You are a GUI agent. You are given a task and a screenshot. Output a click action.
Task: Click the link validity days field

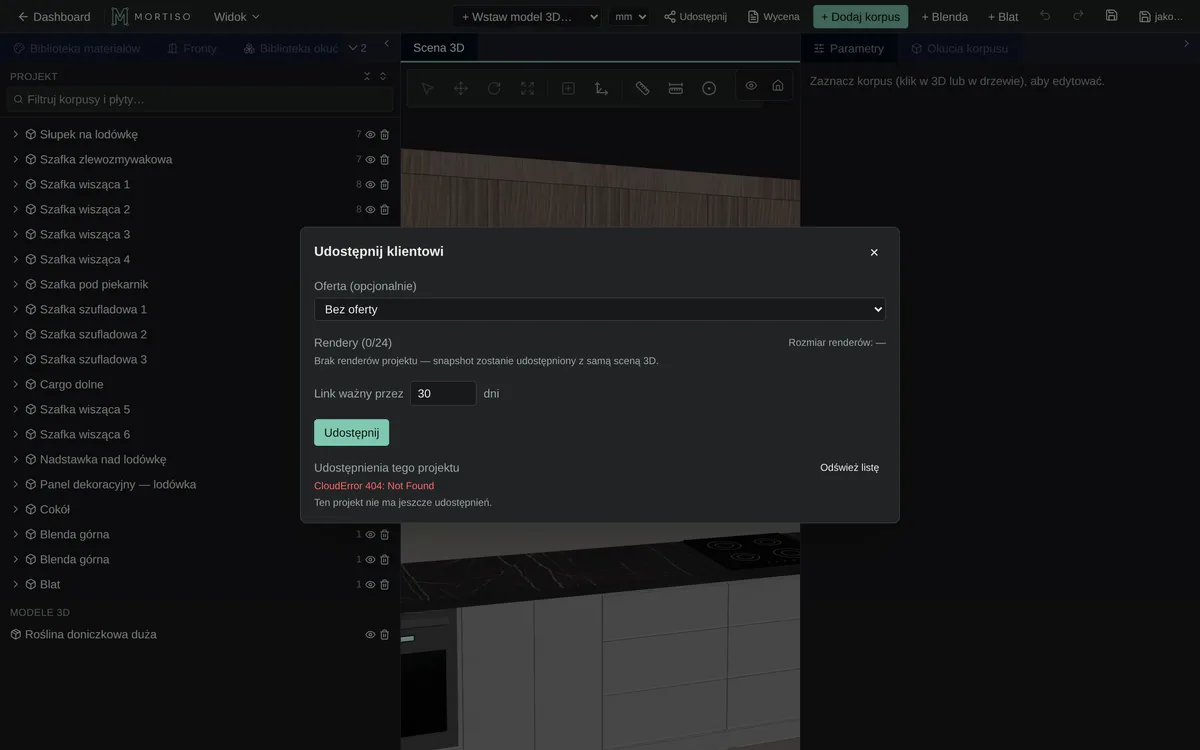[443, 393]
